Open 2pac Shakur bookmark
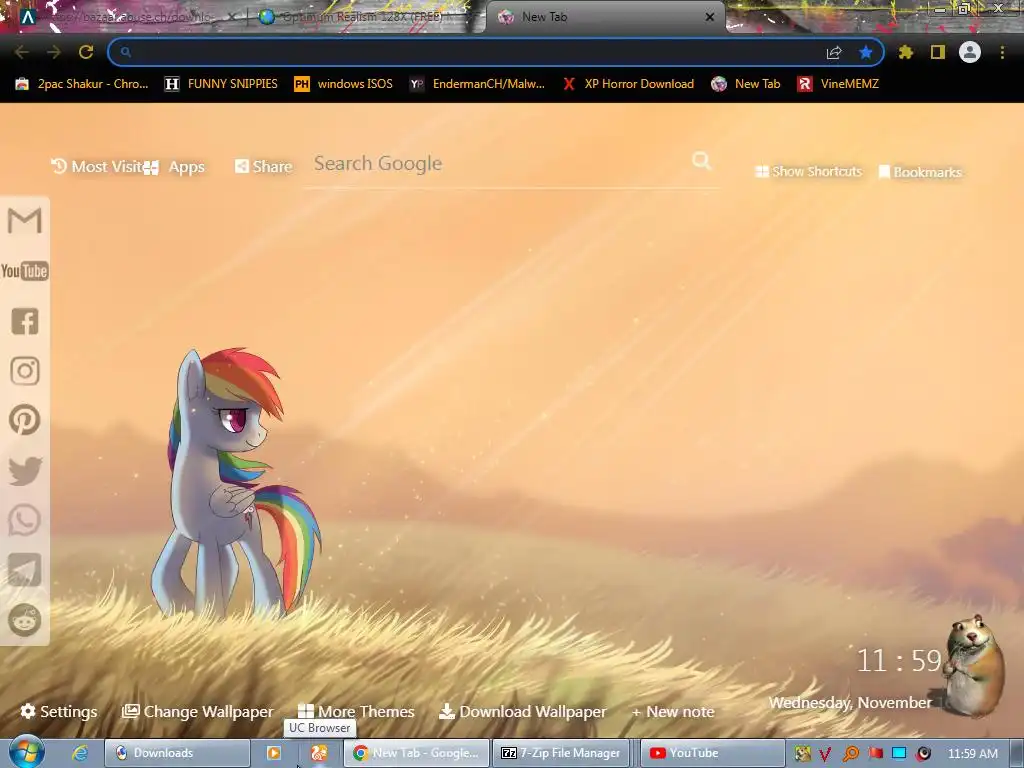Image resolution: width=1024 pixels, height=768 pixels. coord(82,84)
